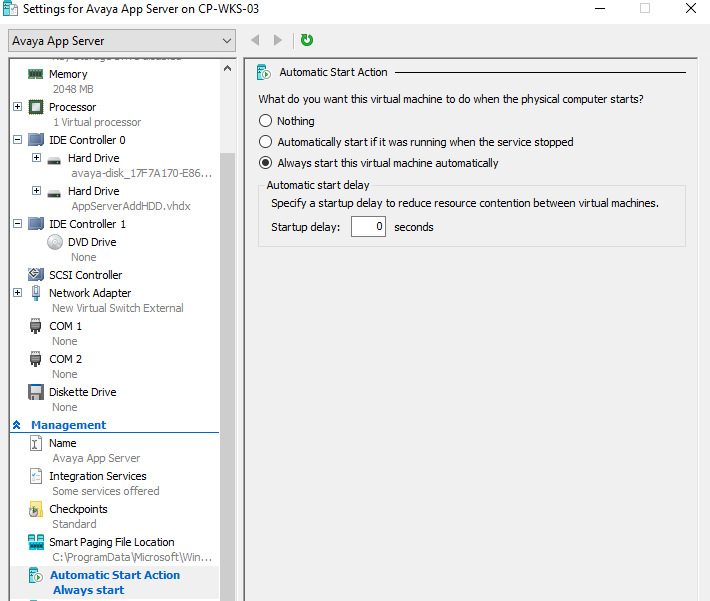Image resolution: width=710 pixels, height=601 pixels.
Task: Click the IDE Controller 0 icon
Action: click(36, 140)
